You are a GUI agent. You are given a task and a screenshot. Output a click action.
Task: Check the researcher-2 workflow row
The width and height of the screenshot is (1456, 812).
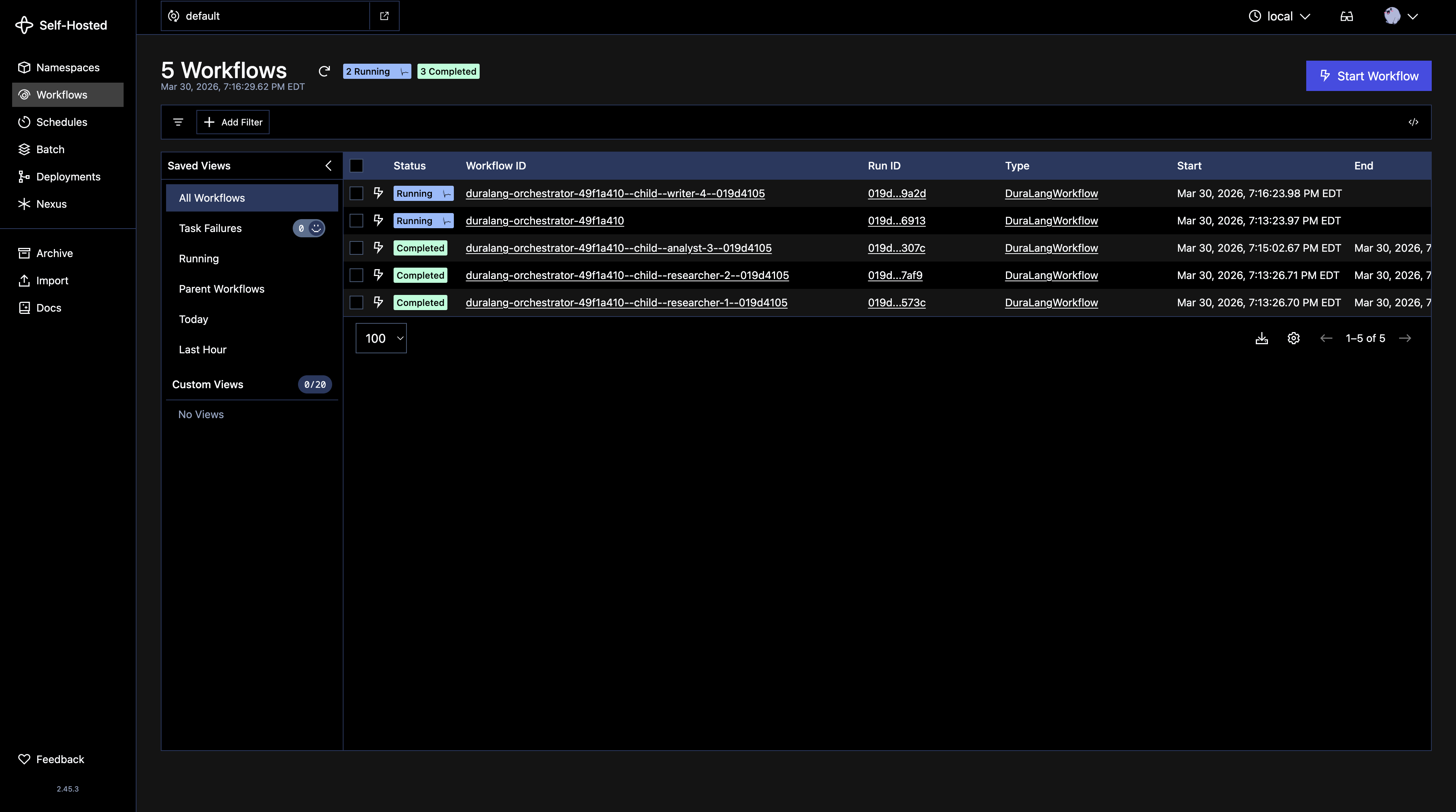(x=356, y=275)
